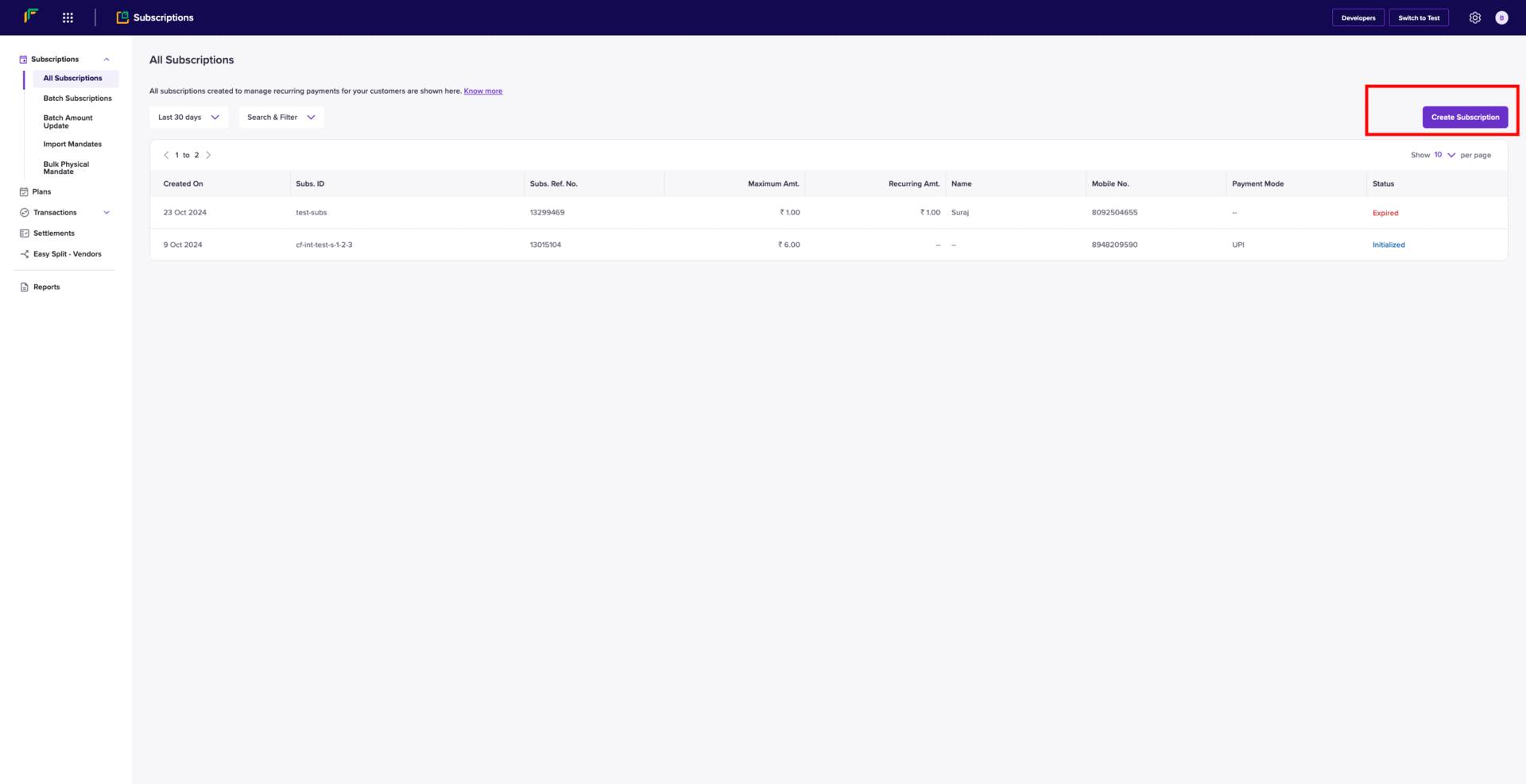Click the Subs. ID column header
Image resolution: width=1526 pixels, height=784 pixels.
pyautogui.click(x=310, y=183)
